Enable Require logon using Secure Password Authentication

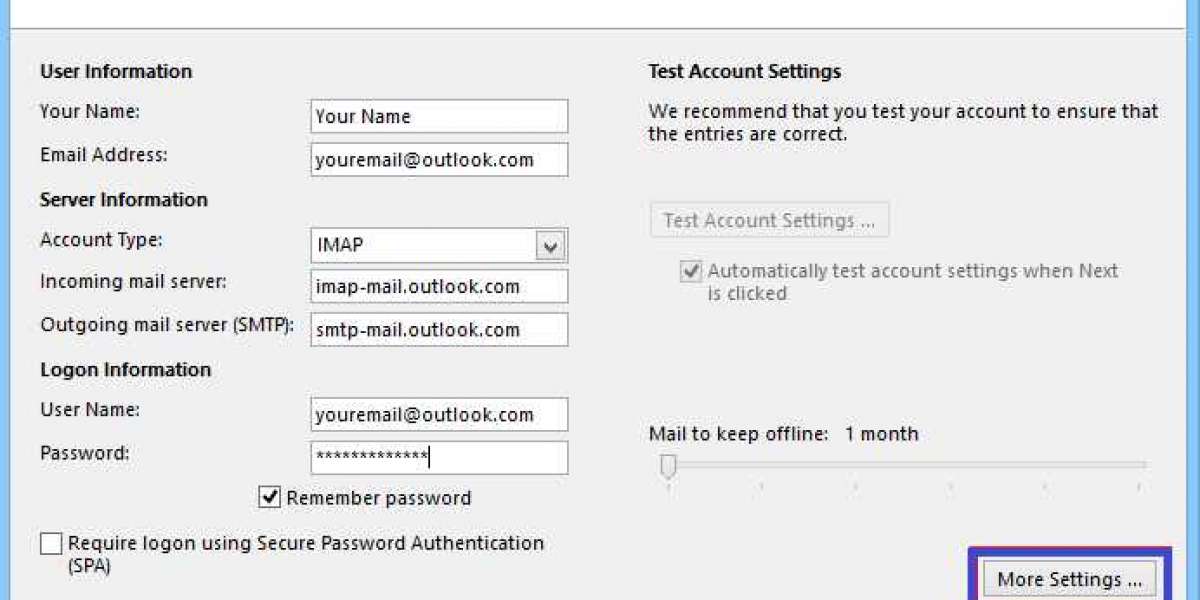49,543
